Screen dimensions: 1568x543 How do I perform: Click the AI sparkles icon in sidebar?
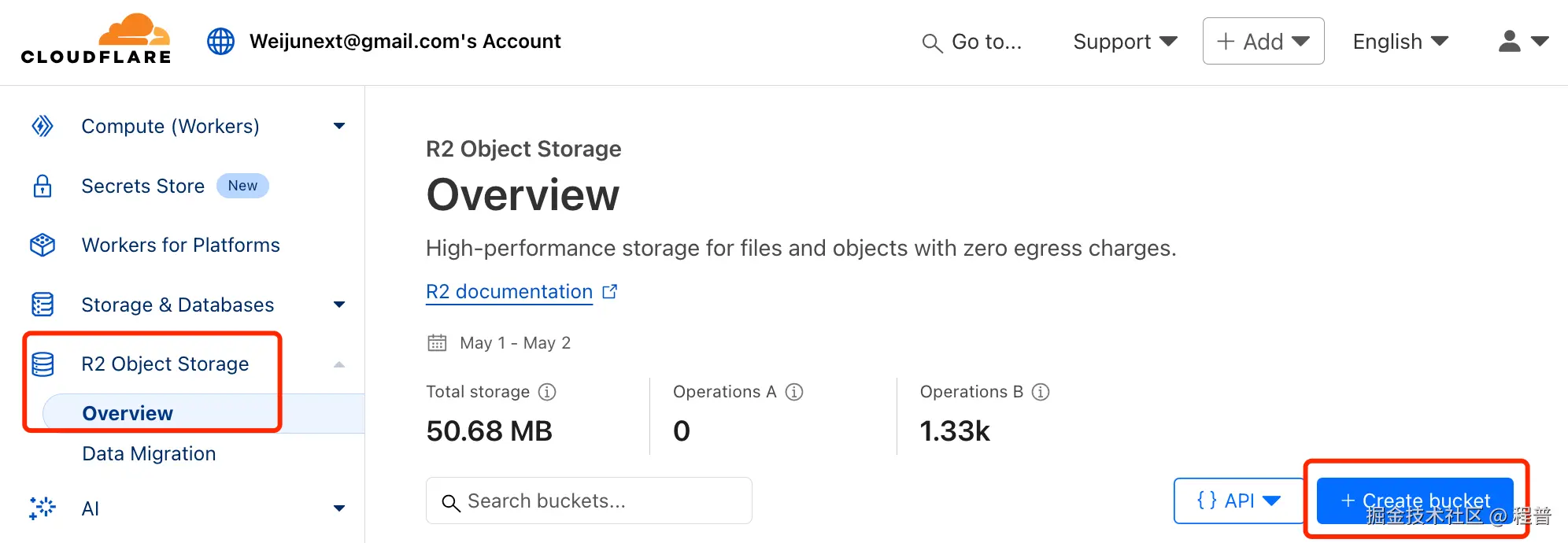43,508
